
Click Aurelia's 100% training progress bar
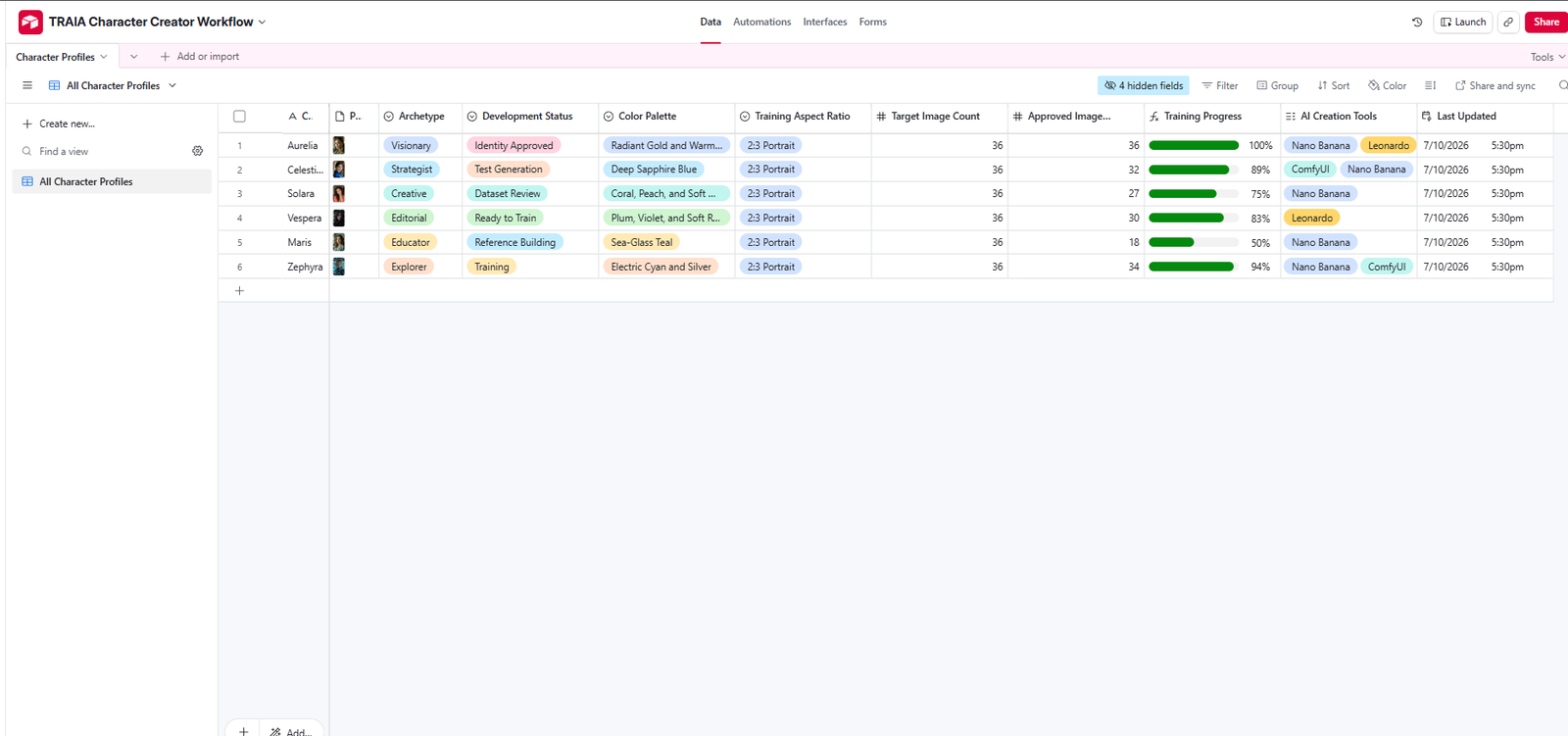coord(1194,145)
